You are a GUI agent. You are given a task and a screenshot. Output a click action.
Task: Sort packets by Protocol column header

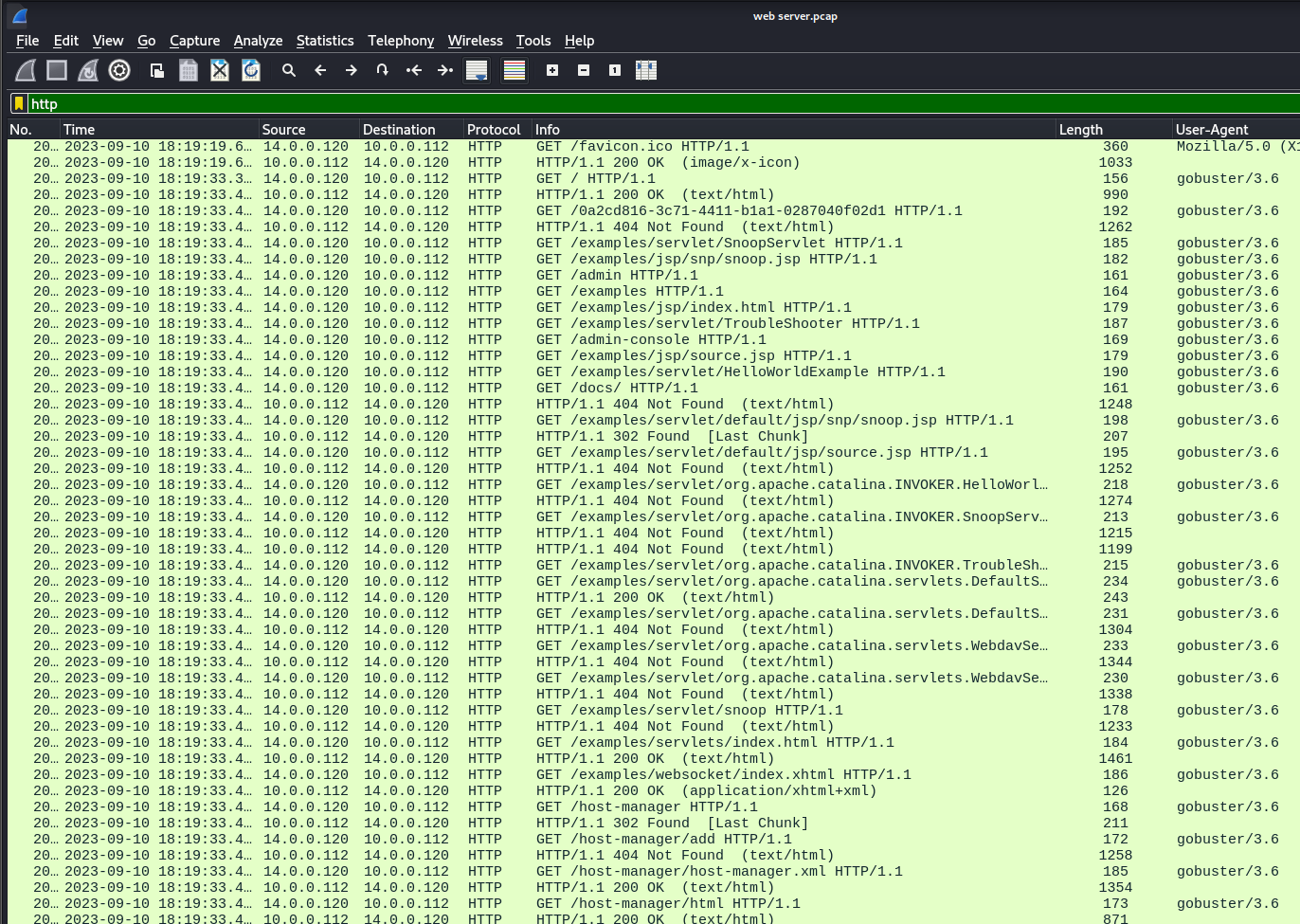tap(494, 130)
